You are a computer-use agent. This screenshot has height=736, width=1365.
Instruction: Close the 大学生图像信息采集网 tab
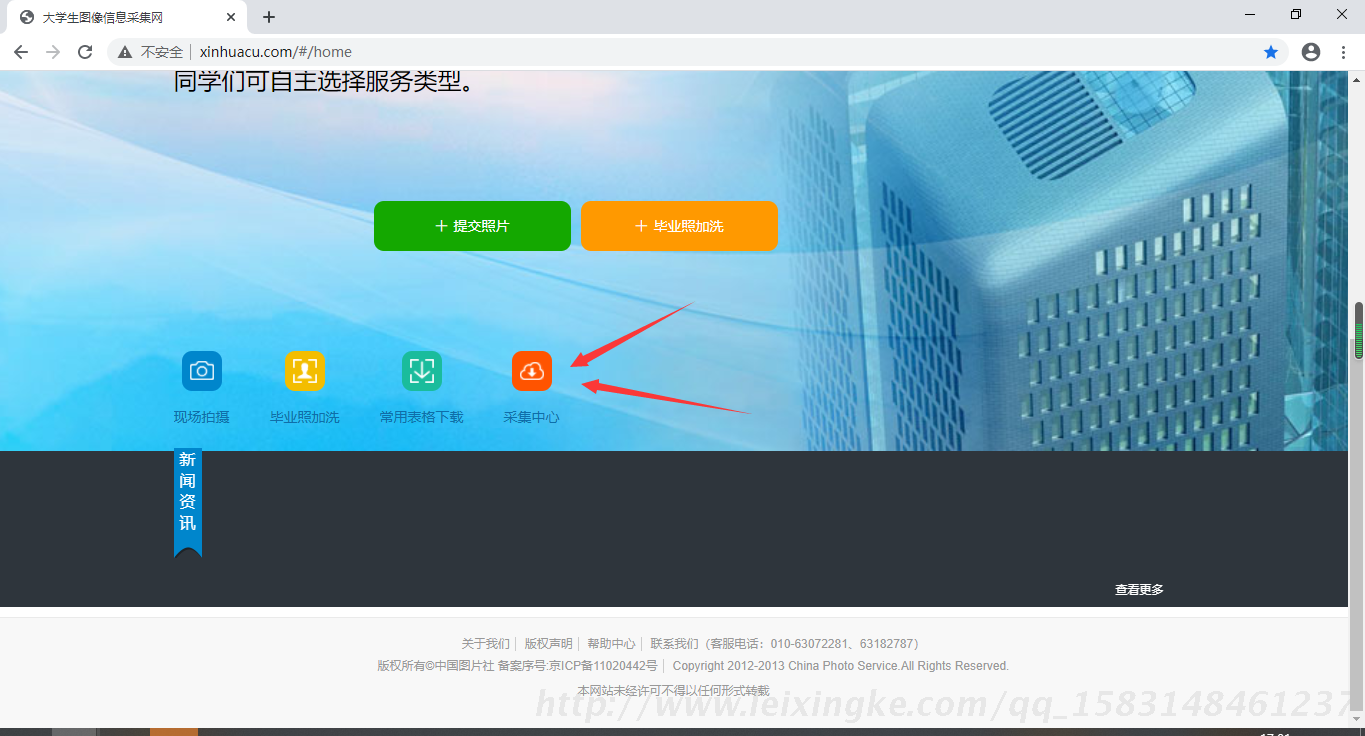(231, 17)
